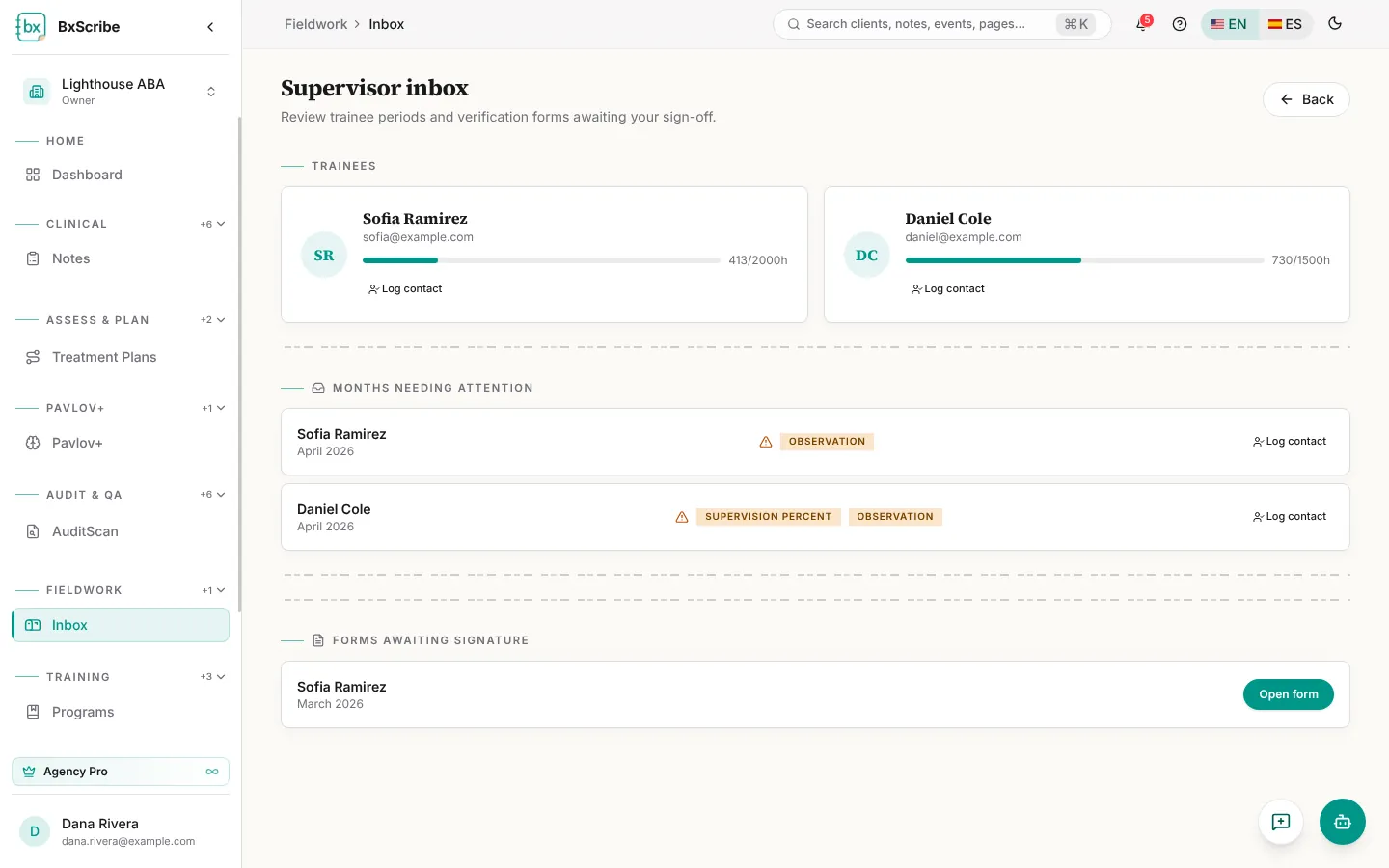Go back with the Back button

point(1306,99)
